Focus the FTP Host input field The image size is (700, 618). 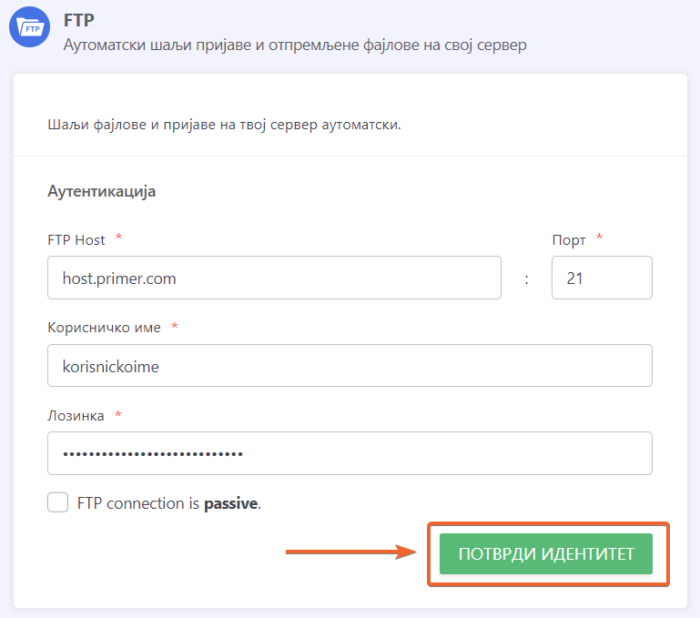[x=274, y=278]
